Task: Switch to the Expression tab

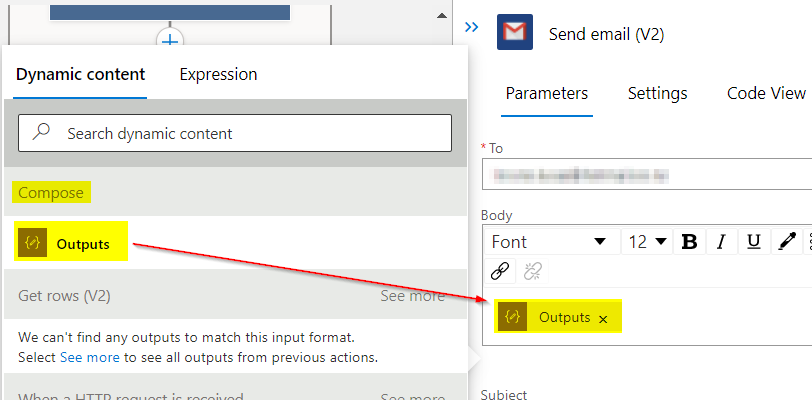Action: [x=218, y=74]
